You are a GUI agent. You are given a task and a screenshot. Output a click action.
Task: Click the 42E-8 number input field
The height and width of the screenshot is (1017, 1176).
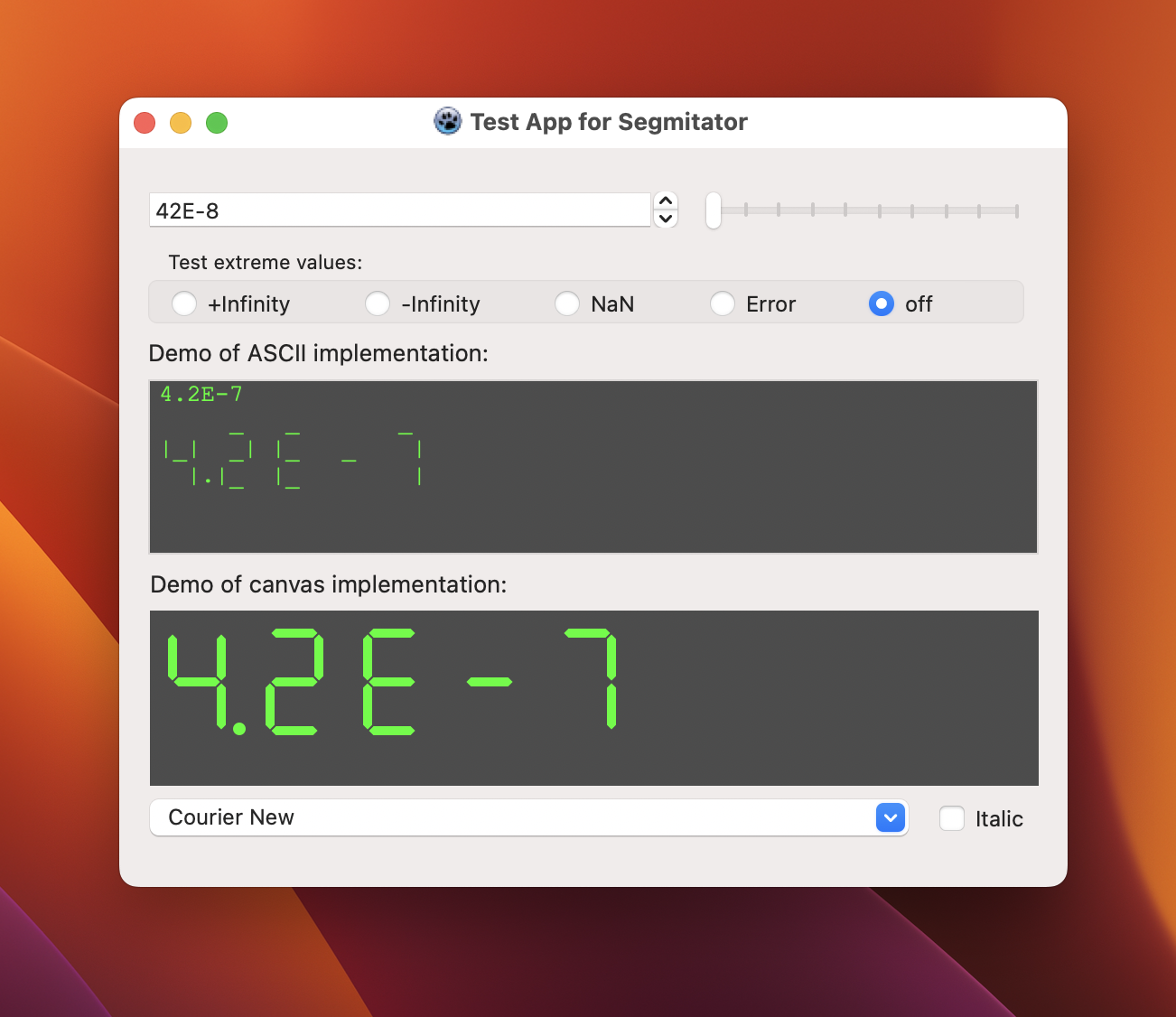point(399,210)
